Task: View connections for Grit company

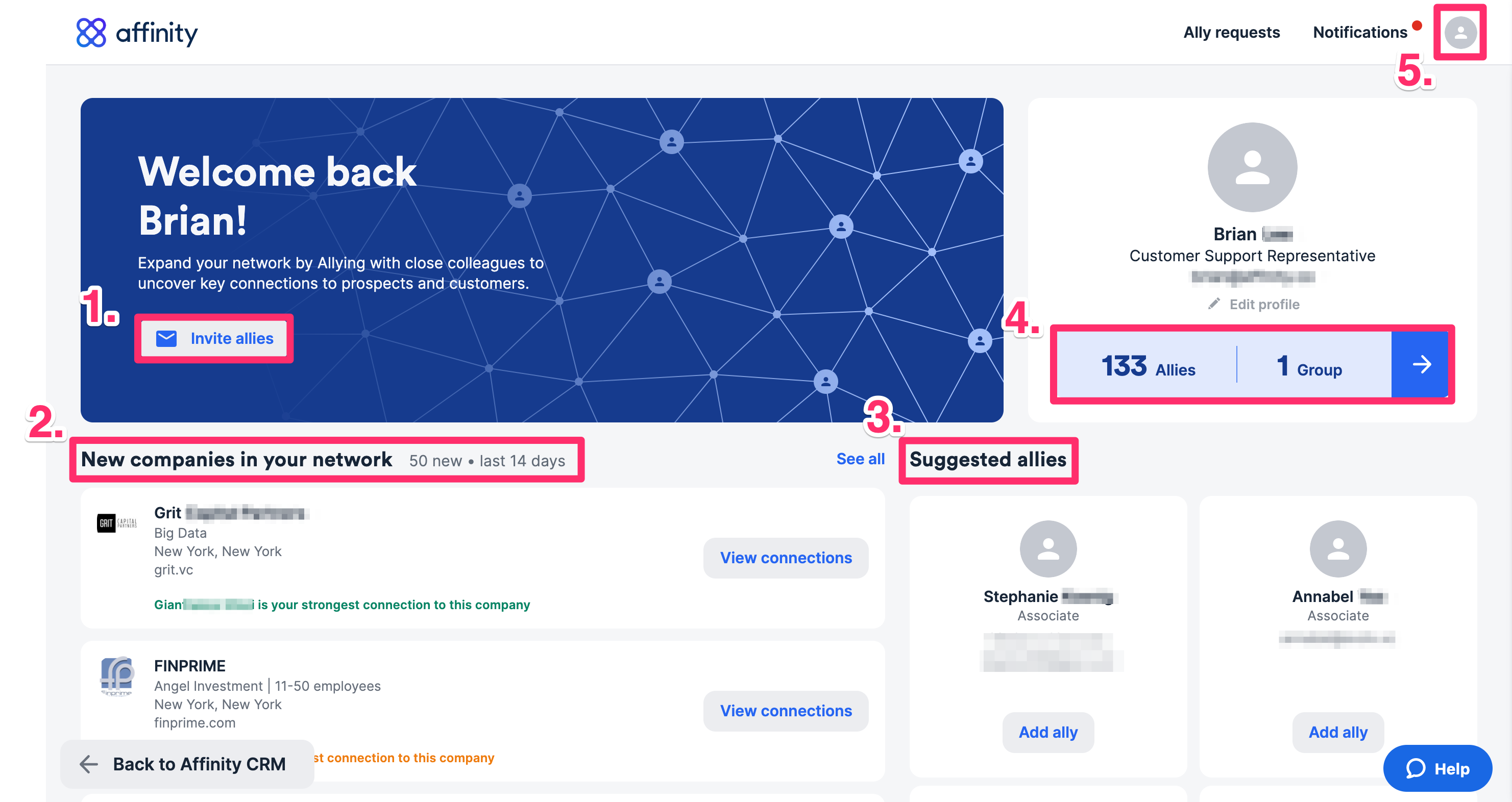Action: pos(785,557)
